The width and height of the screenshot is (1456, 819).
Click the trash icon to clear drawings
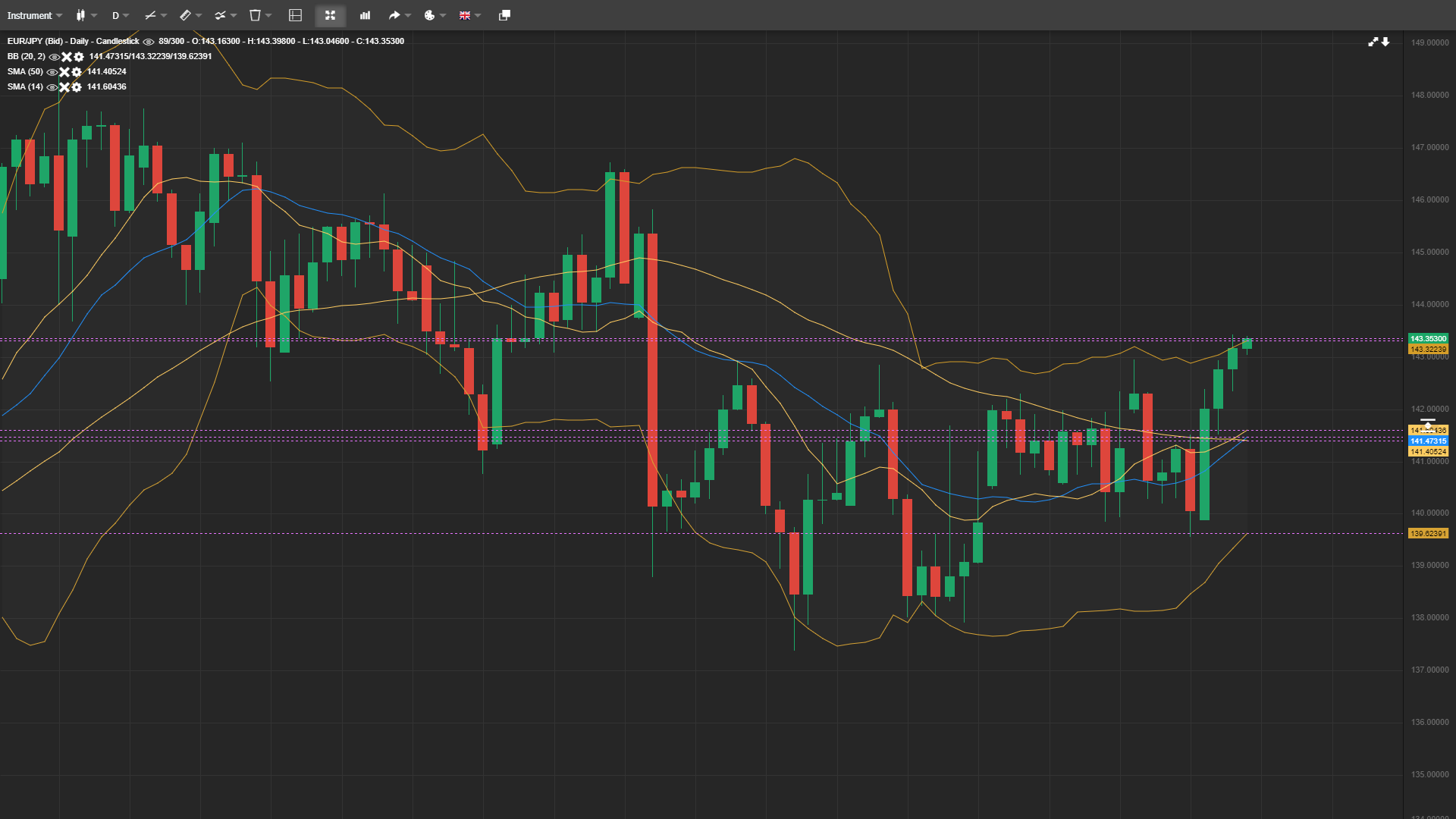coord(255,15)
